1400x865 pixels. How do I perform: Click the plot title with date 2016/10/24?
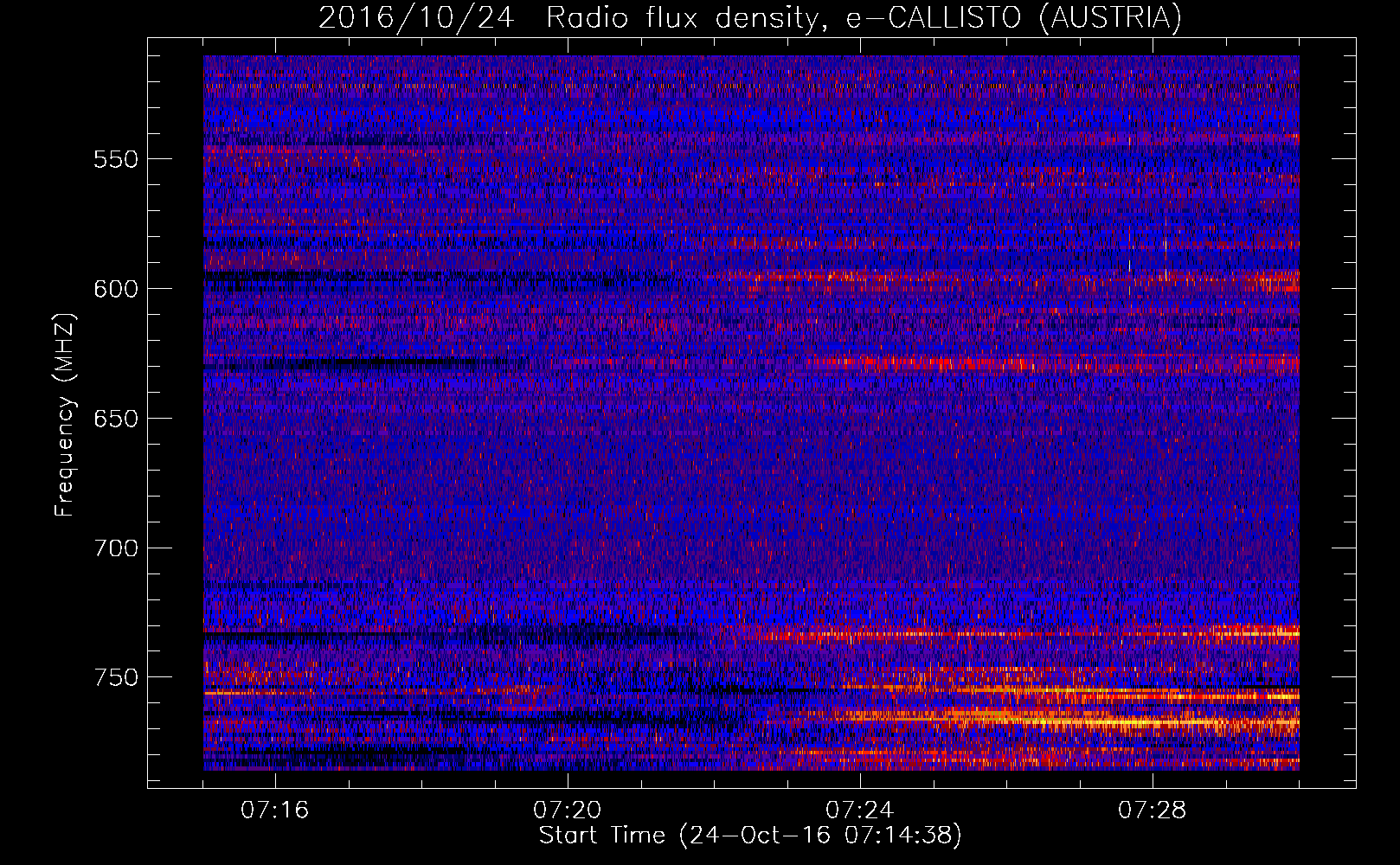click(750, 17)
